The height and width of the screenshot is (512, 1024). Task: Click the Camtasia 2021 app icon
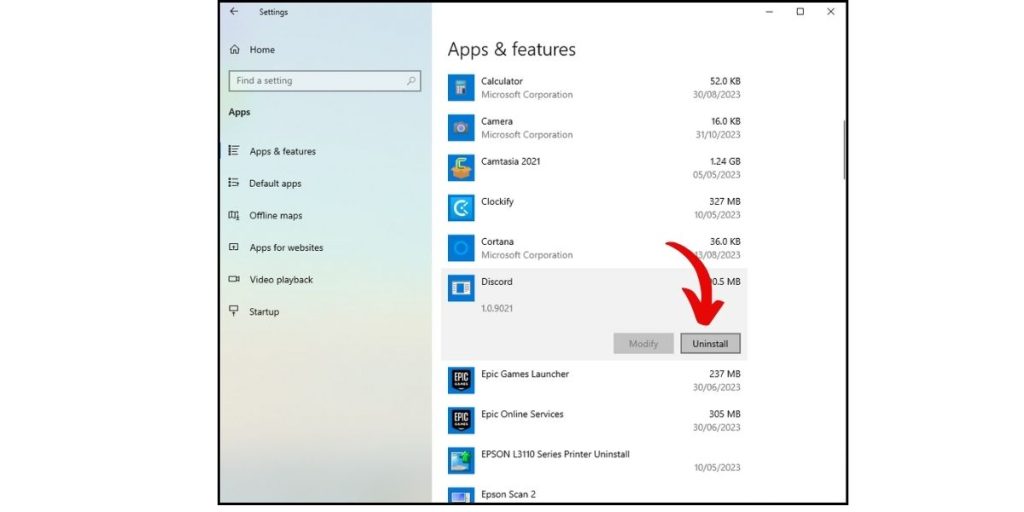point(461,168)
